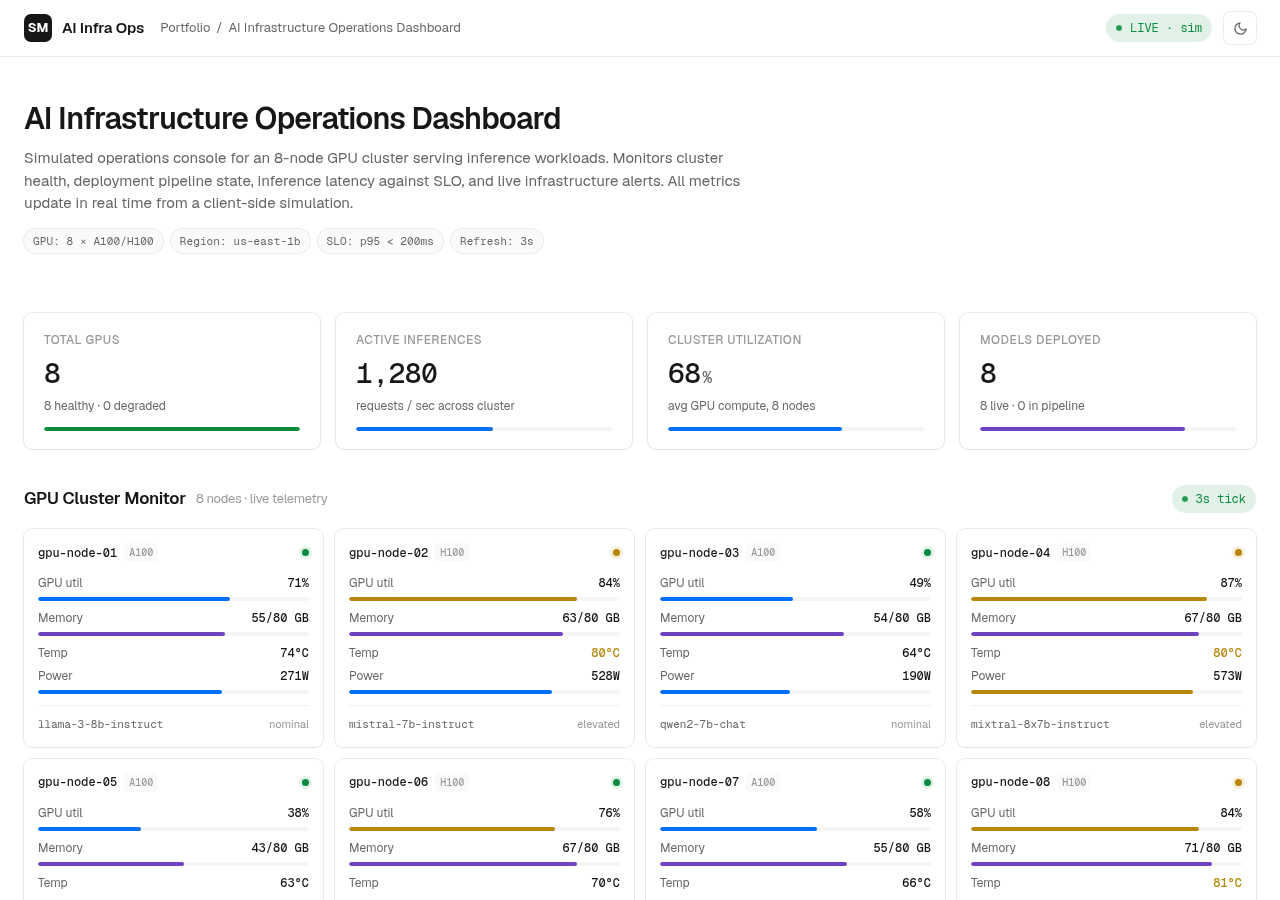Click gpu-node-02 amber status dot
The width and height of the screenshot is (1280, 900).
[616, 552]
